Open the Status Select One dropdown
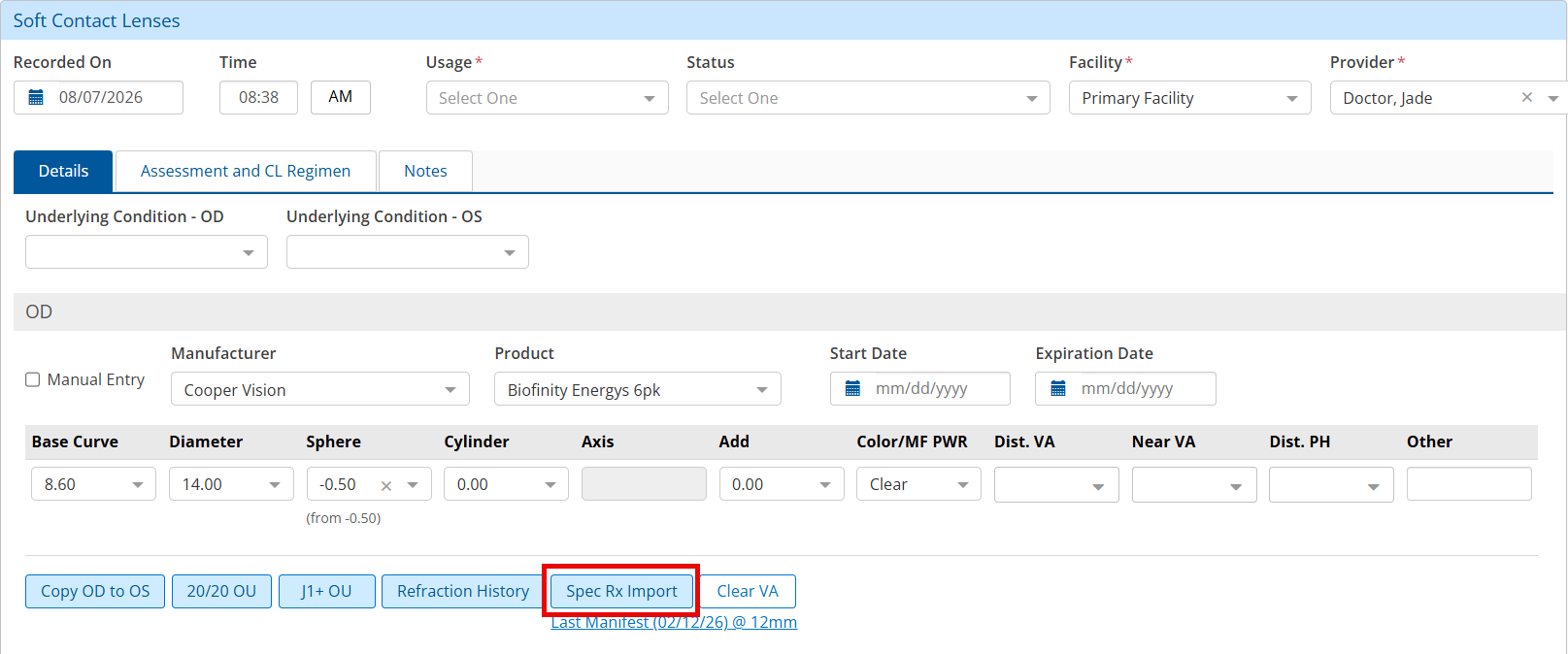 click(x=868, y=97)
